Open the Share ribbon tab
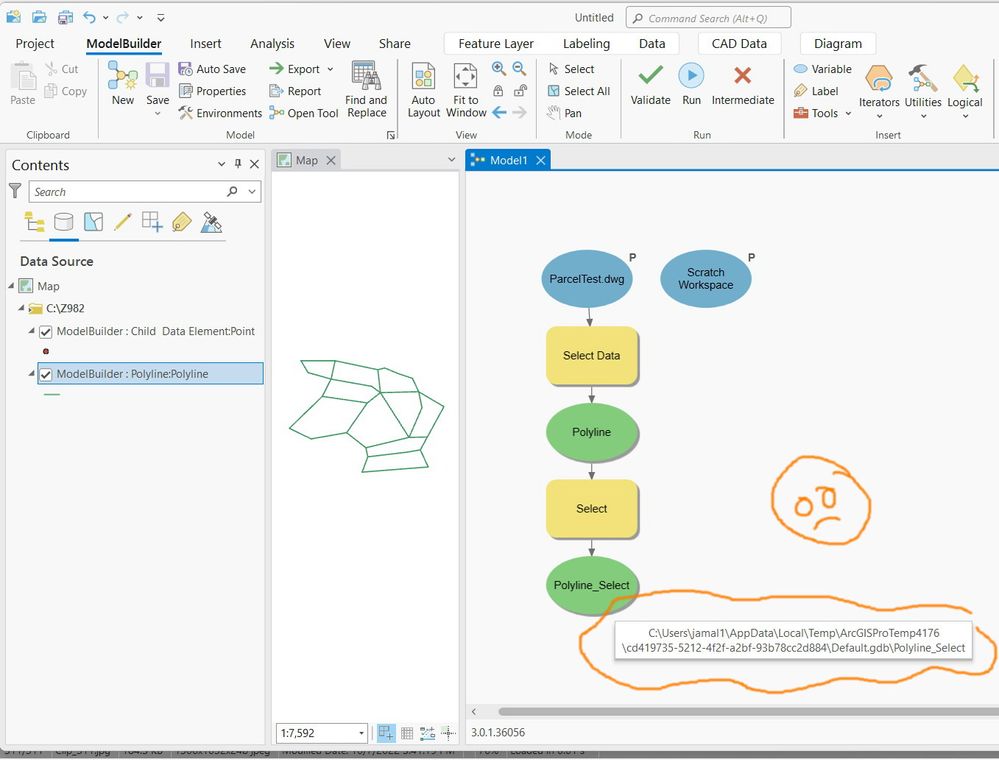 (x=394, y=43)
